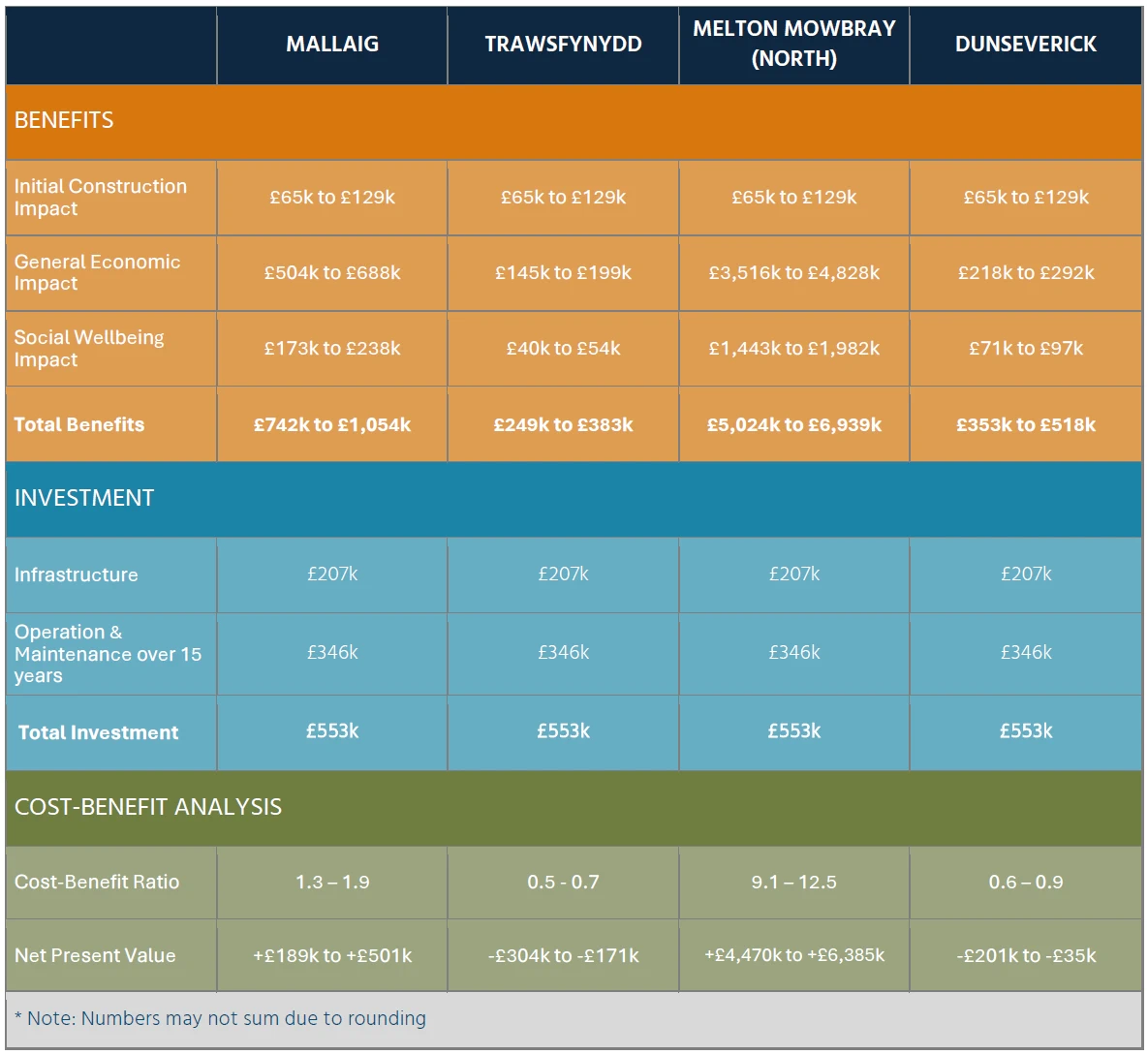Click the COST-BENEFIT ANALYSIS section header
Viewport: 1148px width, 1055px height.
[x=146, y=806]
